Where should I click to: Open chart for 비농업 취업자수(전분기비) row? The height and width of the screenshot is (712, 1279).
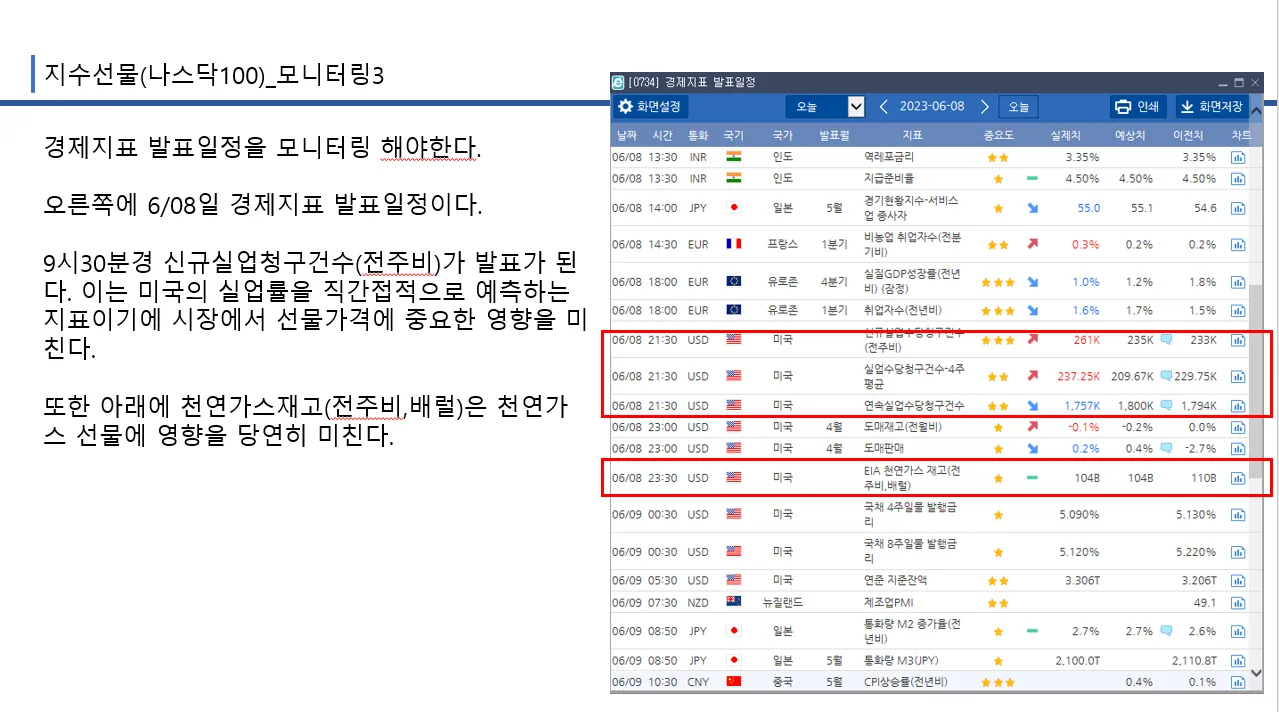tap(1237, 244)
